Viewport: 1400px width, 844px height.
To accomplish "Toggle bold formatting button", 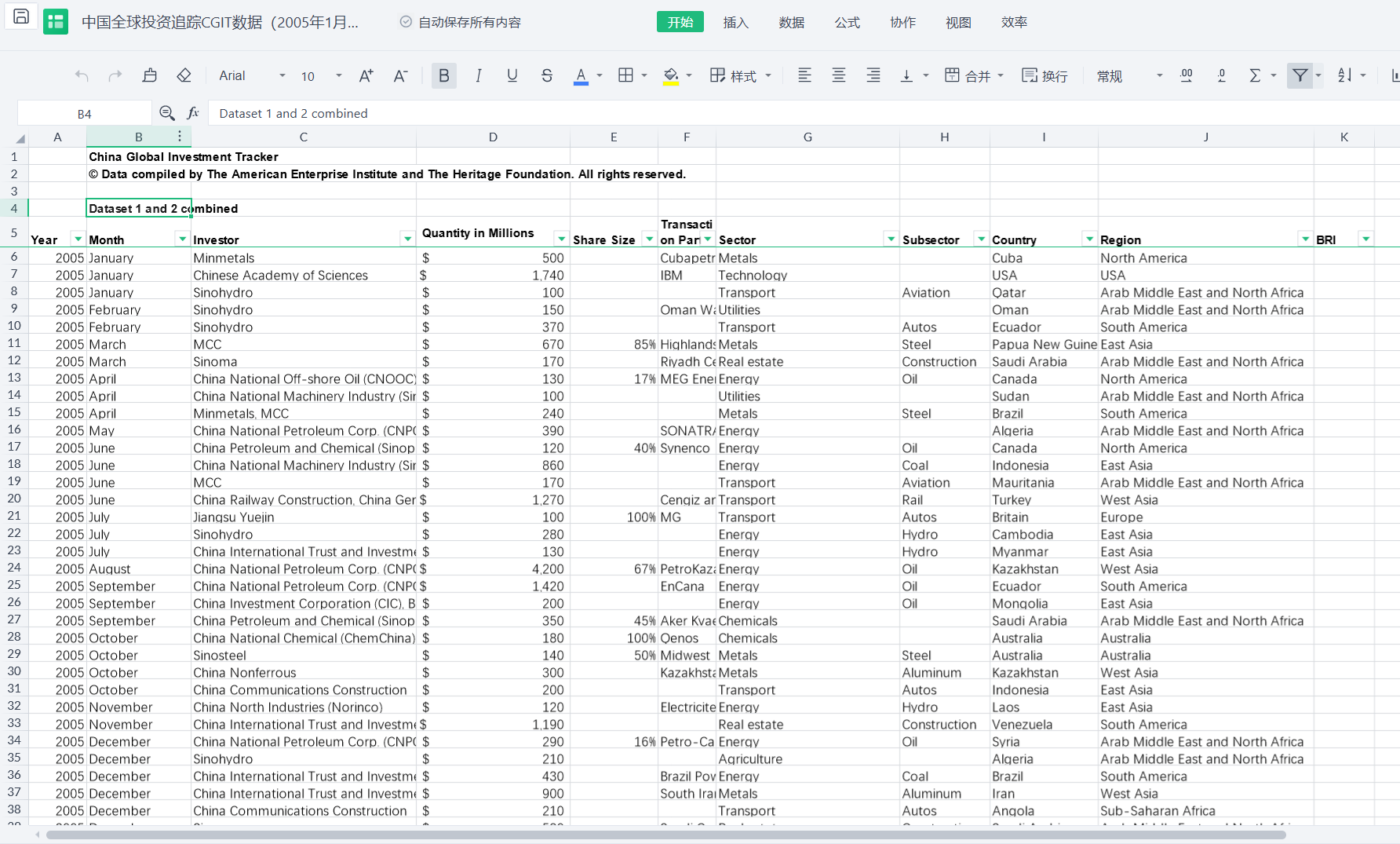I will (444, 75).
